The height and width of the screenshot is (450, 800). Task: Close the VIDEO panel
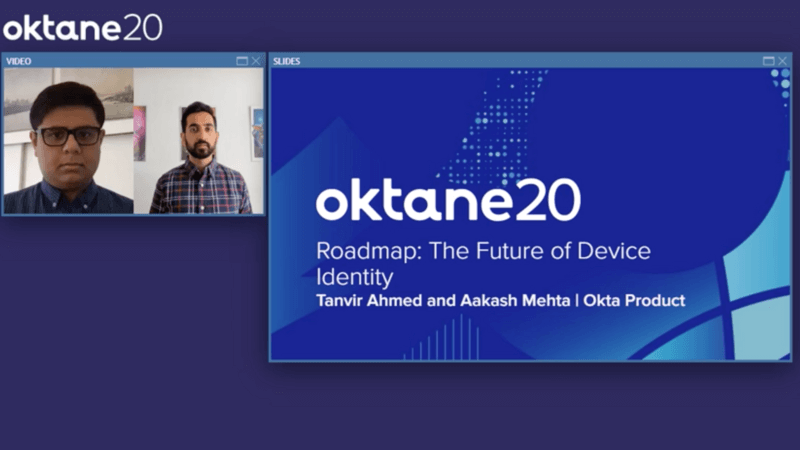[x=256, y=61]
